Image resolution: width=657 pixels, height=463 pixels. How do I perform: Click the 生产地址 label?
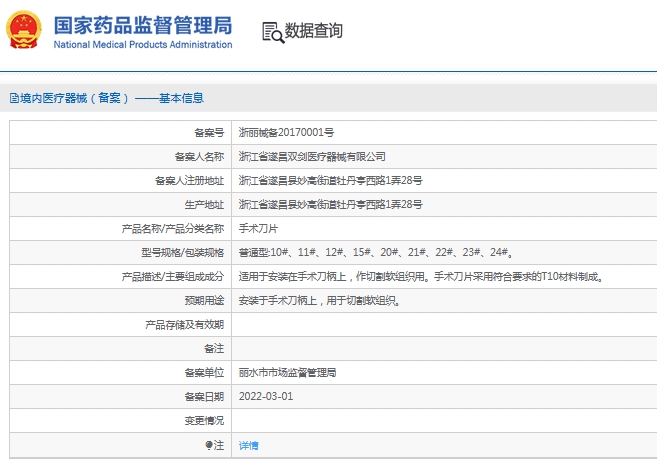click(204, 204)
